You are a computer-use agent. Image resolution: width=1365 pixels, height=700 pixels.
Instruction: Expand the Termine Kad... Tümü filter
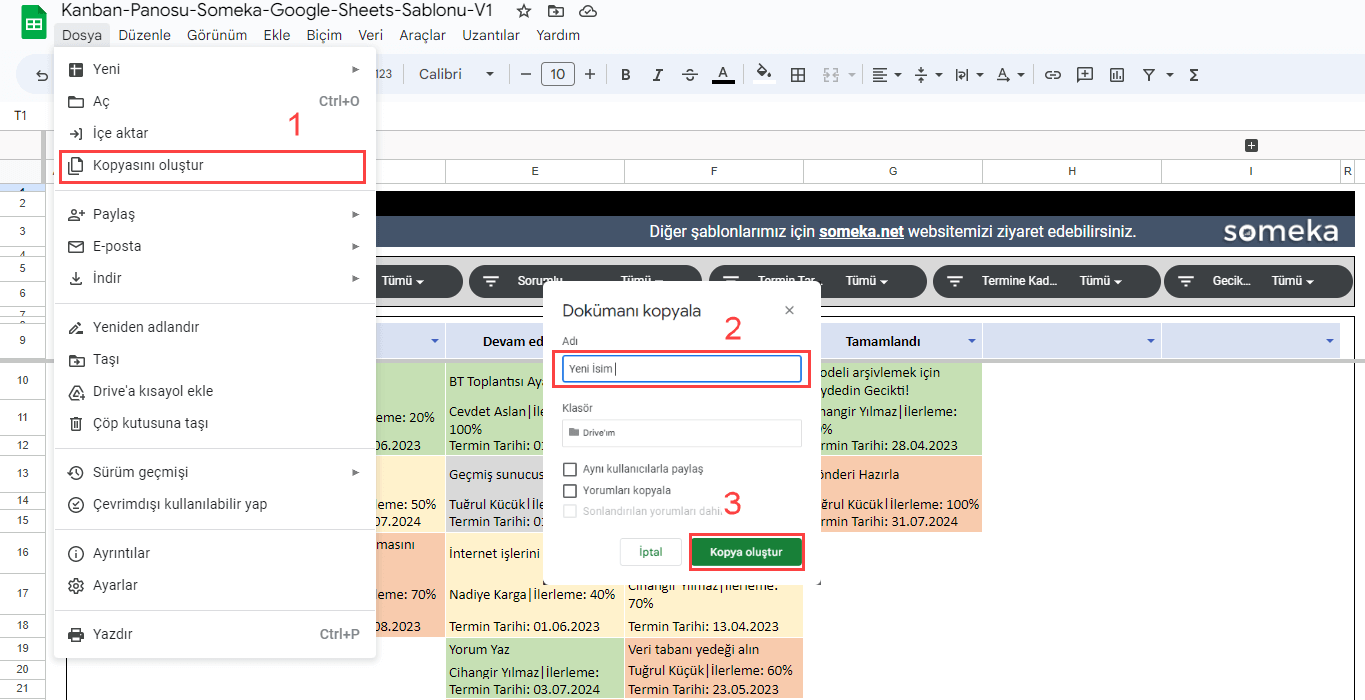(x=1101, y=282)
